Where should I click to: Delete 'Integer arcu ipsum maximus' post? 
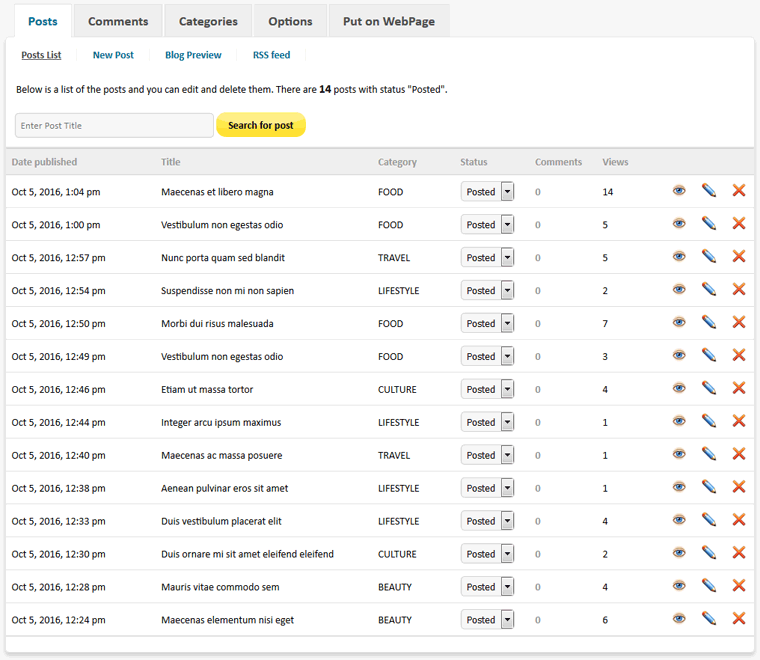(739, 421)
